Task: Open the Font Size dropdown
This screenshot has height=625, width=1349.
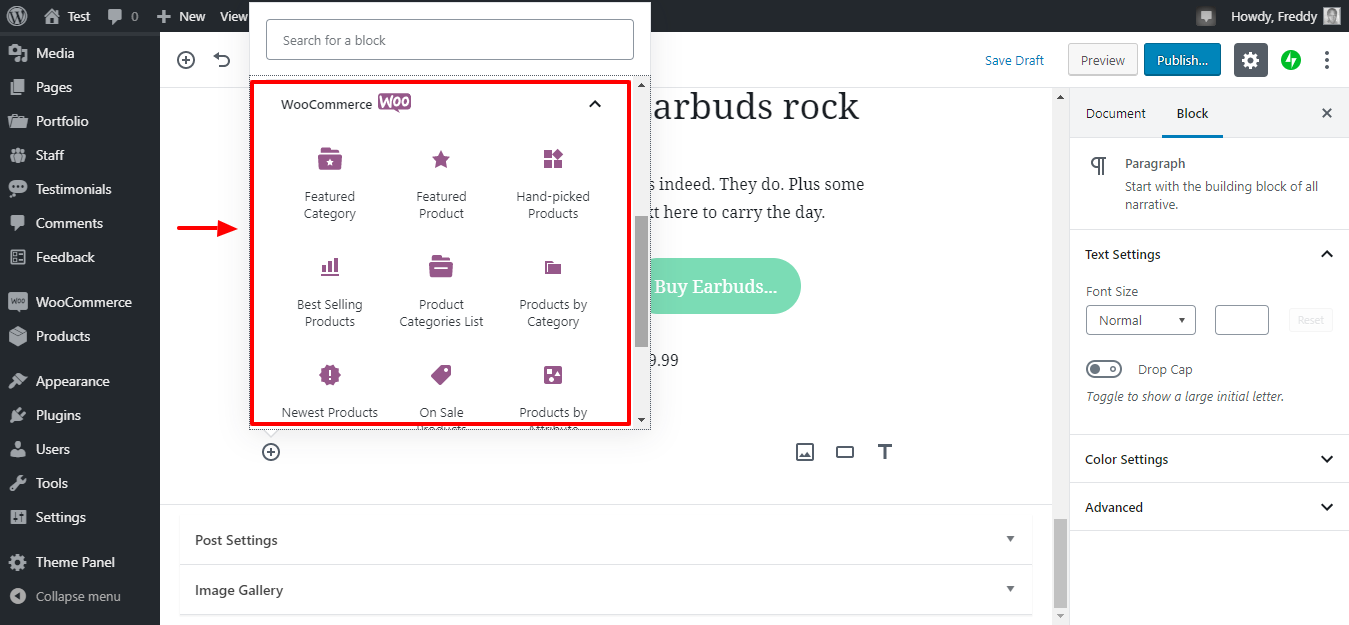Action: tap(1140, 320)
